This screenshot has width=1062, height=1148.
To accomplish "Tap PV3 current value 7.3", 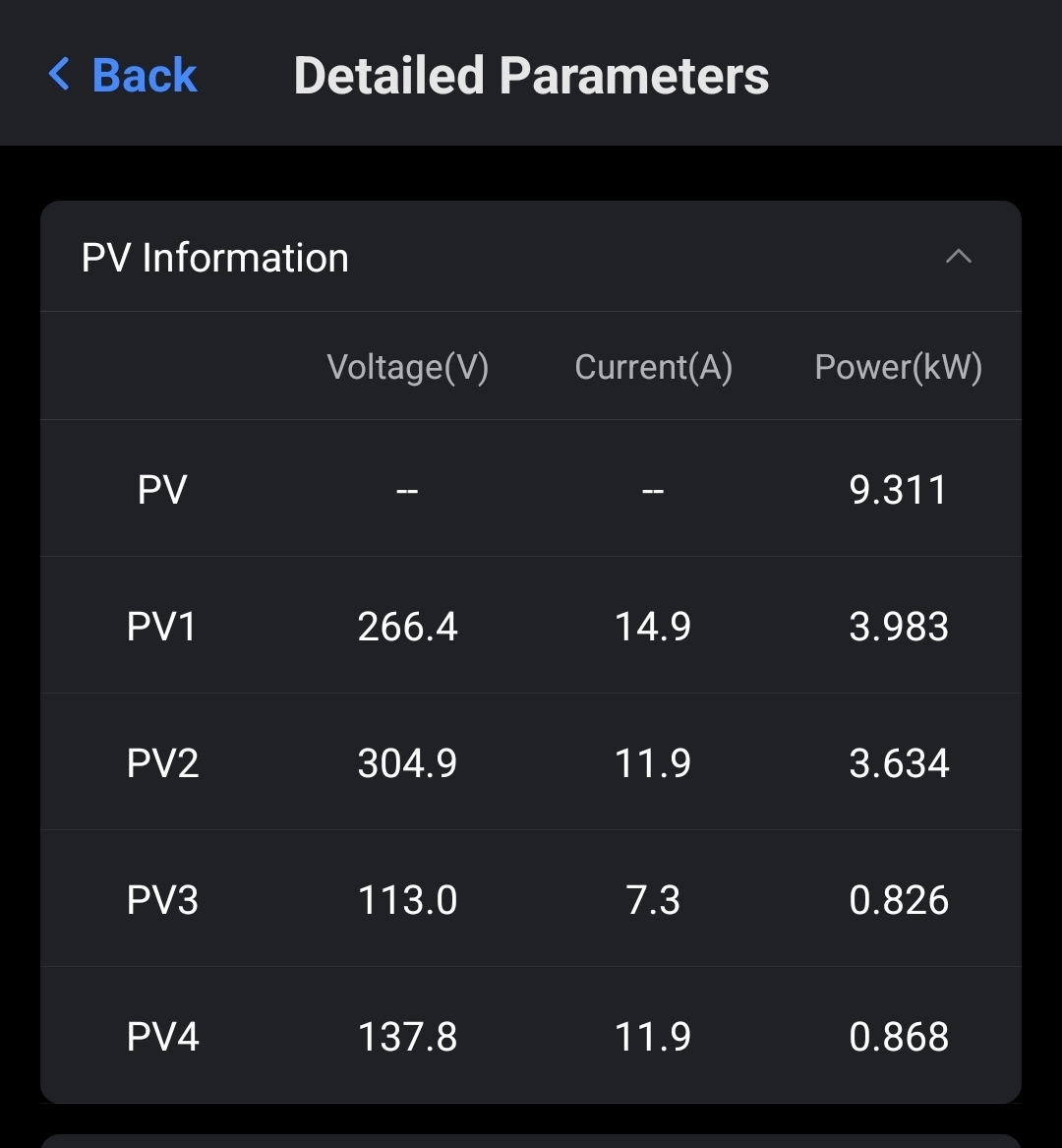I will (x=653, y=900).
